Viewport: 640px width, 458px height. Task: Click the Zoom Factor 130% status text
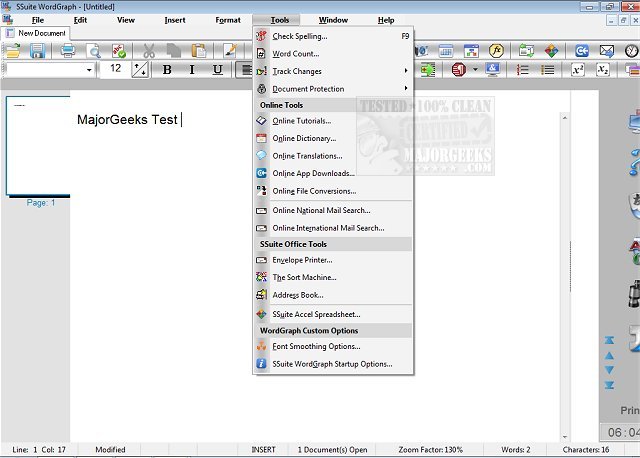point(431,450)
